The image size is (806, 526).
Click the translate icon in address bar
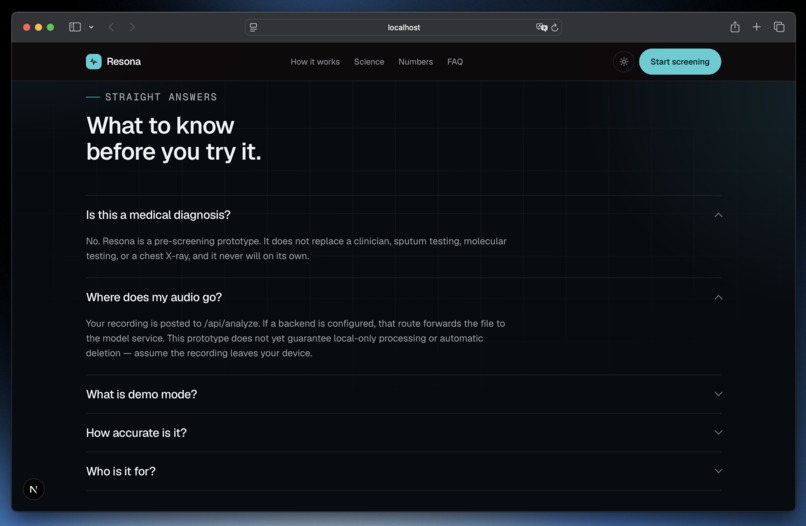click(x=541, y=27)
